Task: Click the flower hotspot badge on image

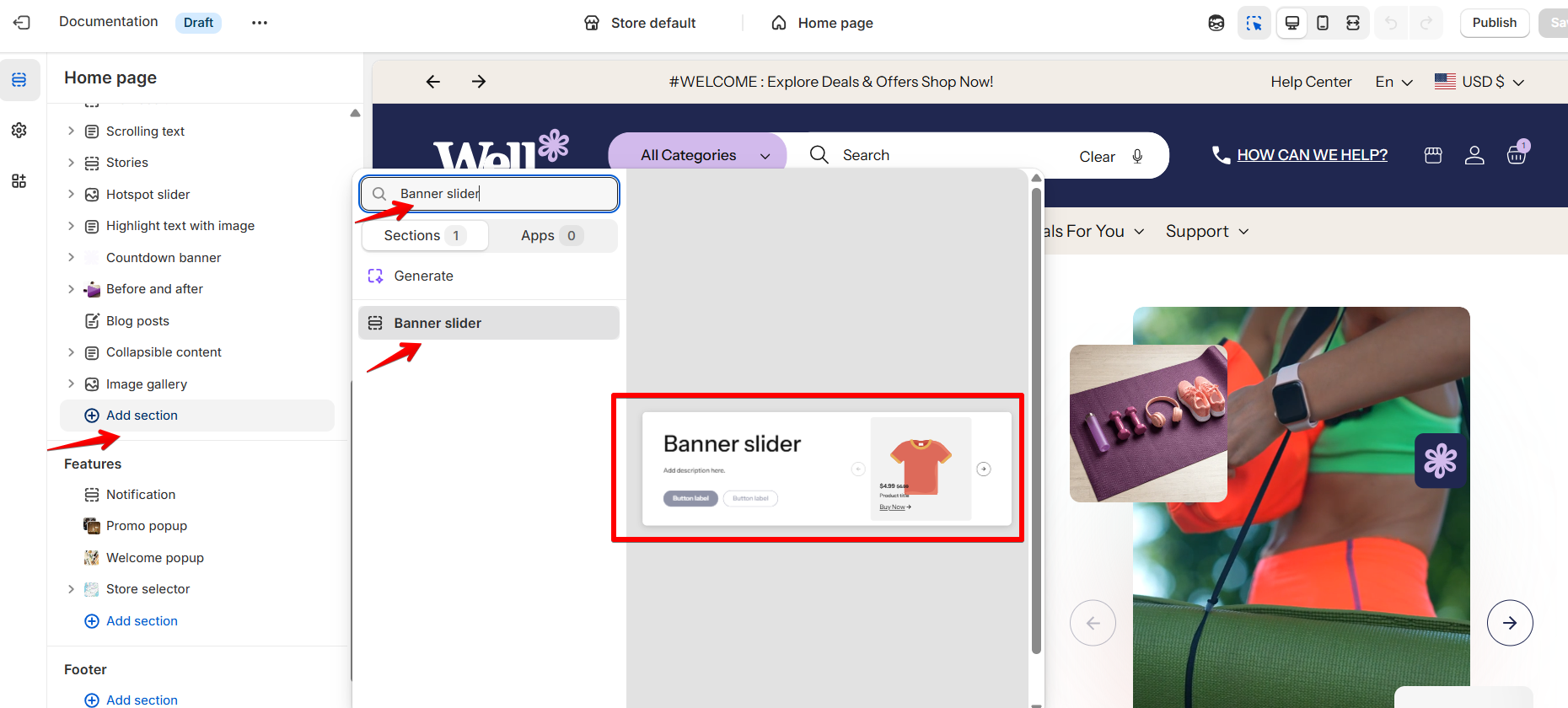Action: tap(1440, 461)
